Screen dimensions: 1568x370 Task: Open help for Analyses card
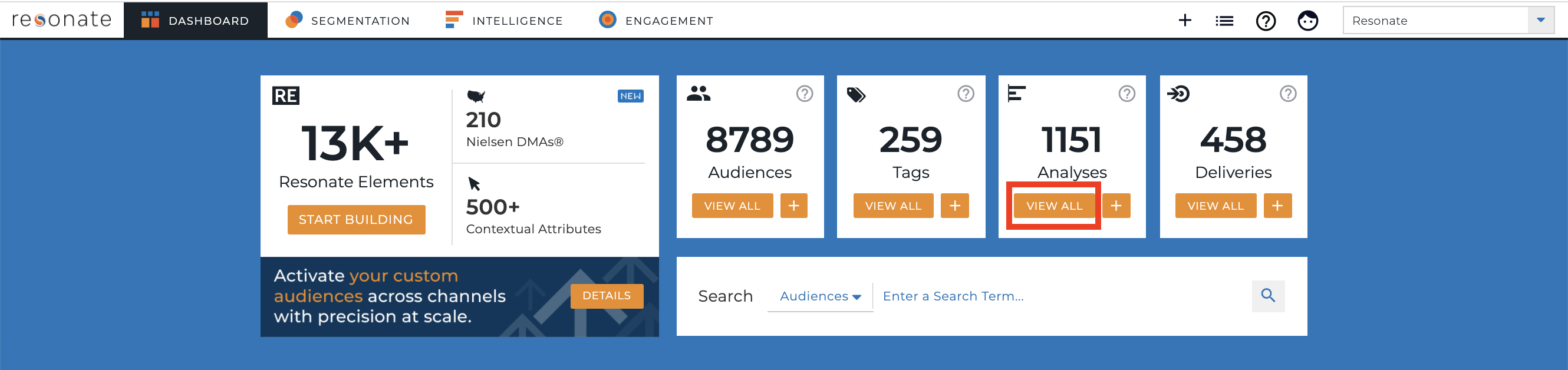(1126, 93)
